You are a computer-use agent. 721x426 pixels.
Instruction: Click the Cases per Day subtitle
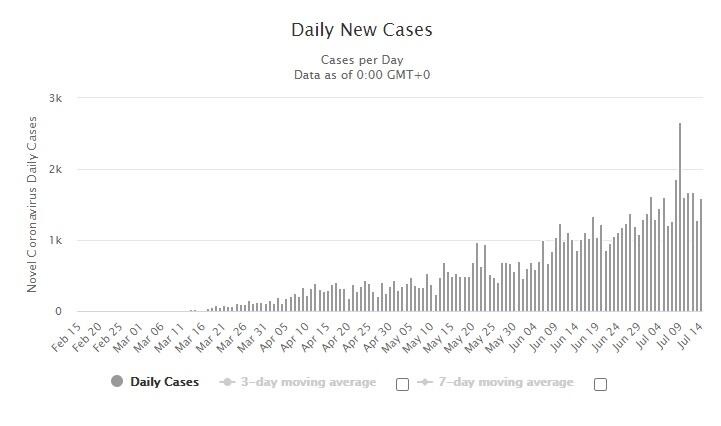tap(361, 59)
